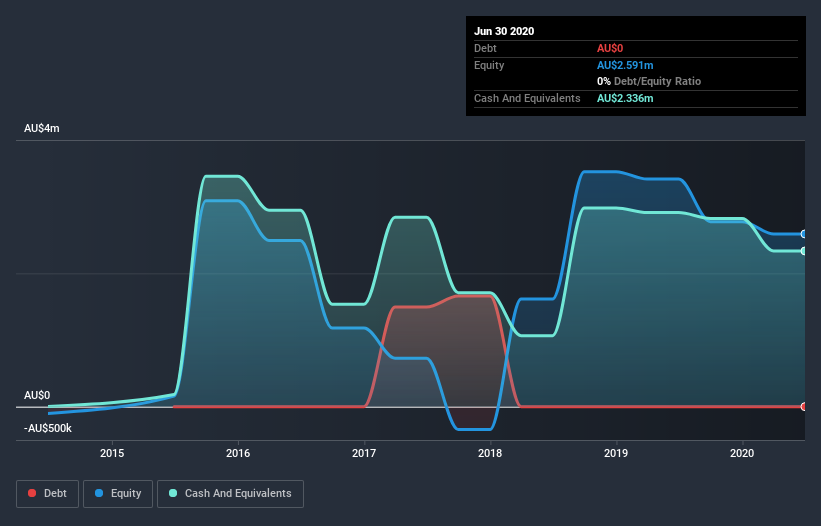This screenshot has height=526, width=821.
Task: Click the 2015 x-axis label
Action: (112, 453)
